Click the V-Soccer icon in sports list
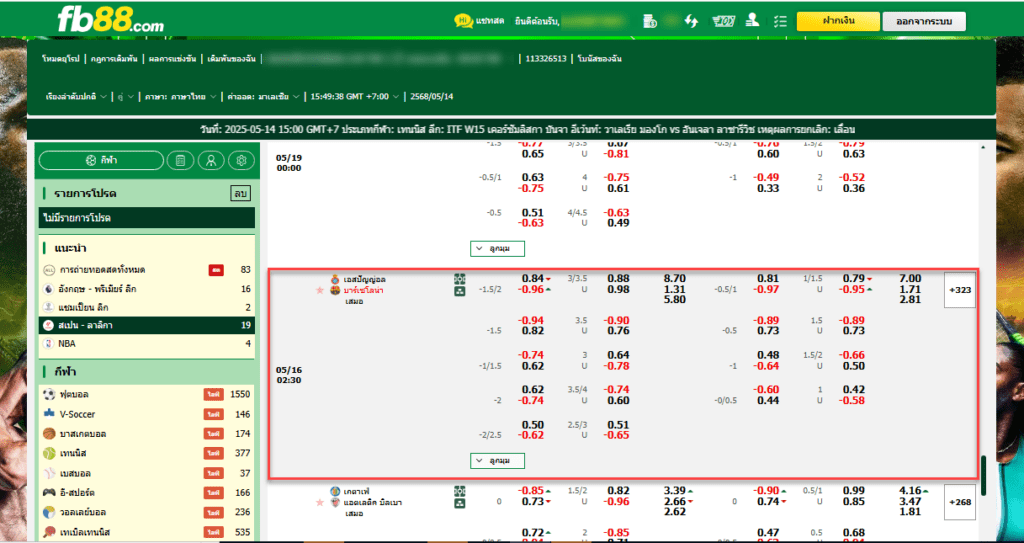 click(x=49, y=414)
